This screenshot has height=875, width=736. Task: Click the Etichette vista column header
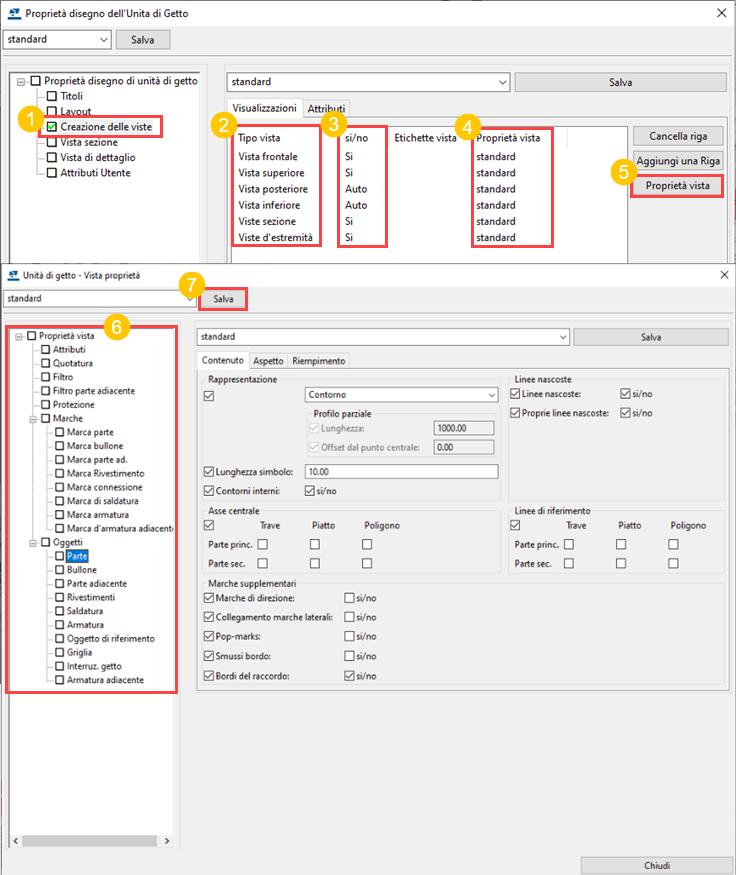425,138
